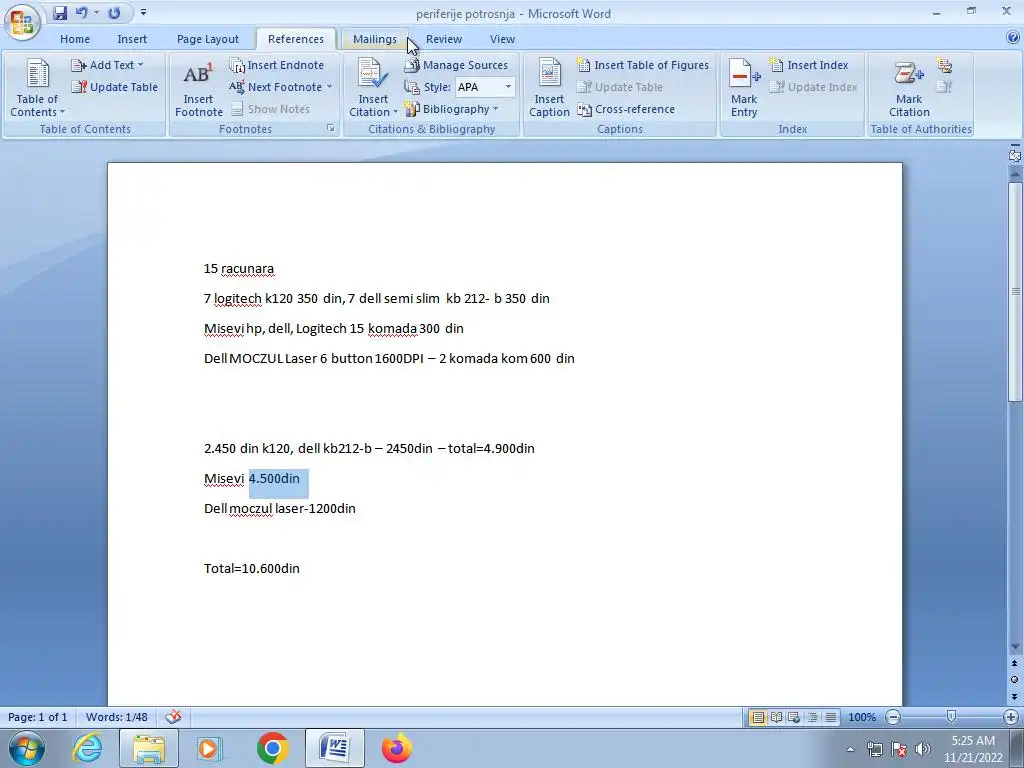1024x768 pixels.
Task: Open word count from Words: 1/48
Action: [116, 717]
